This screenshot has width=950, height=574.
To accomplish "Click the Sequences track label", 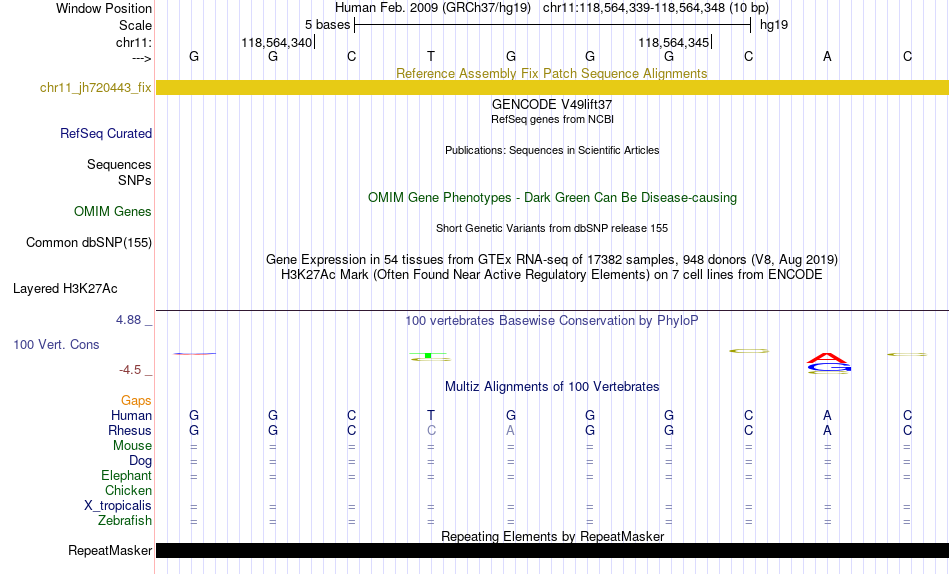I will point(119,164).
